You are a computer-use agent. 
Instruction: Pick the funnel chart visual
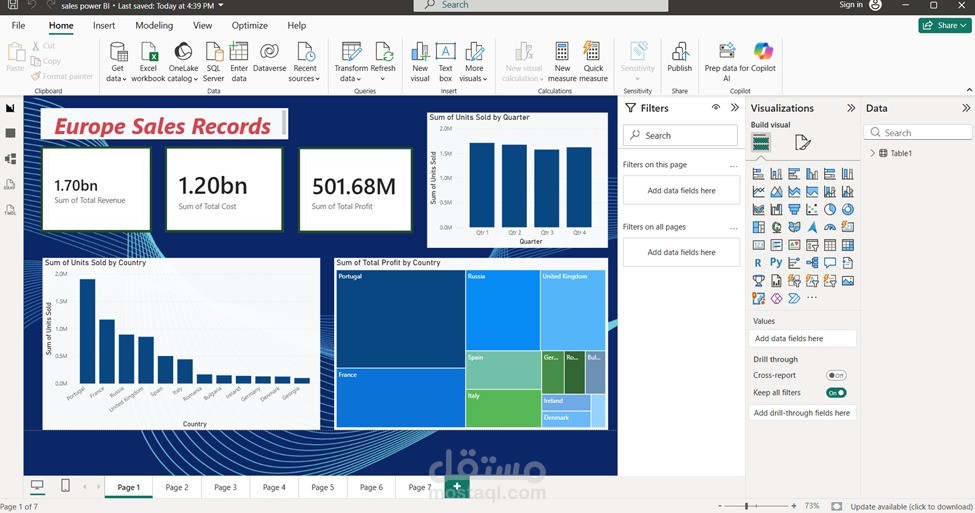point(794,210)
